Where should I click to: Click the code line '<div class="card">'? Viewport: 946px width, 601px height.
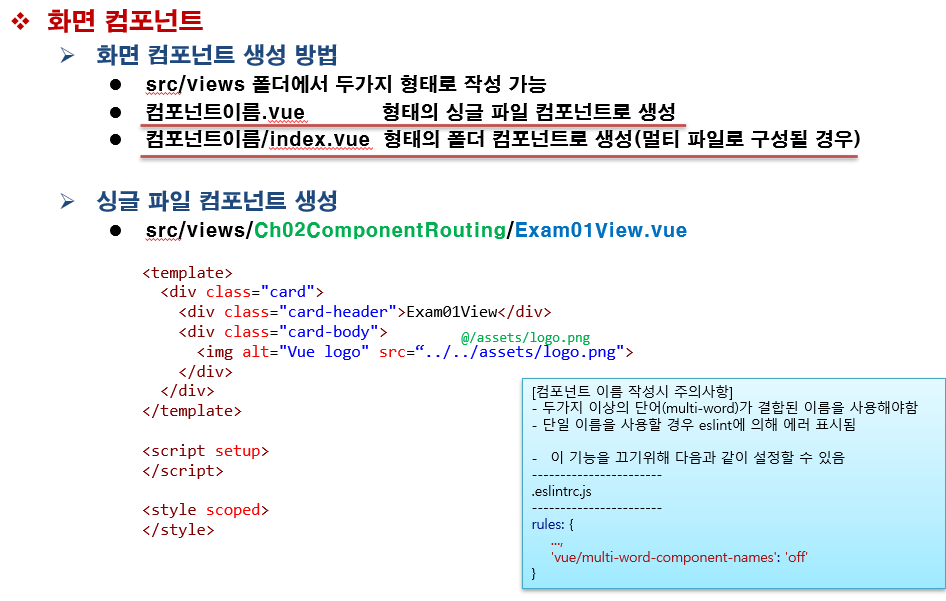point(243,292)
